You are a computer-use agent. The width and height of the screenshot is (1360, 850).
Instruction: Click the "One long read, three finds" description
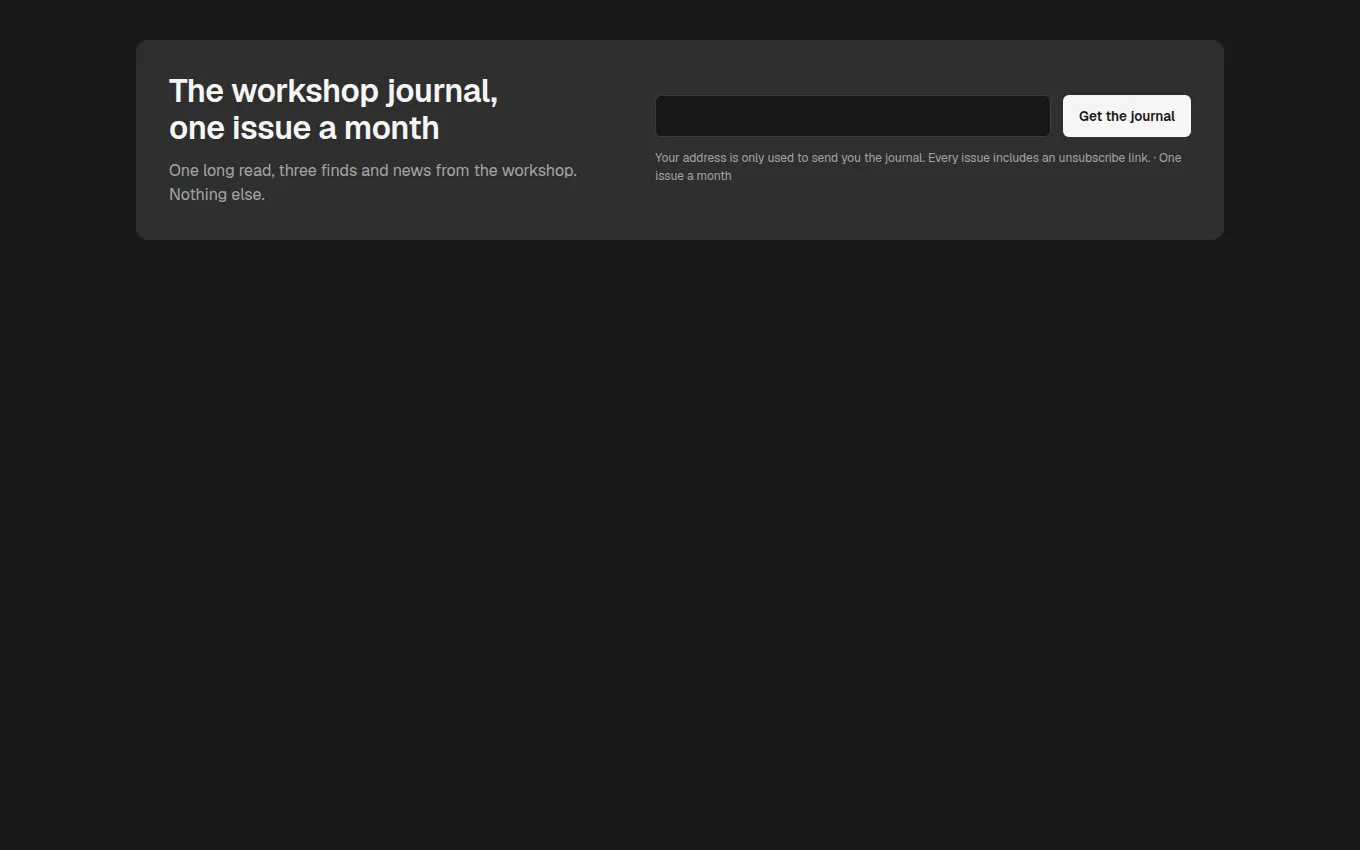pyautogui.click(x=373, y=182)
